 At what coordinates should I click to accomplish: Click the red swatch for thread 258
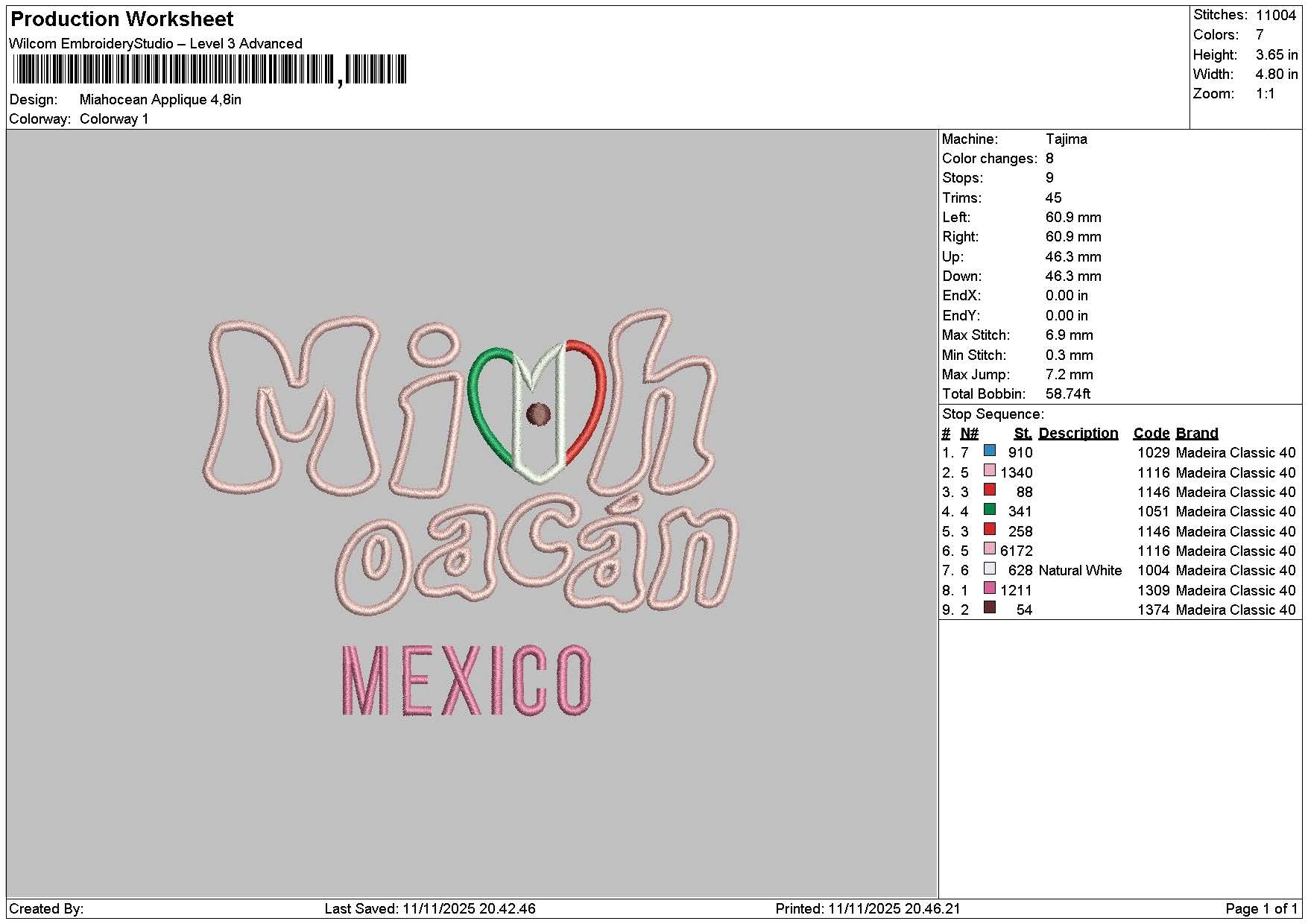[990, 529]
